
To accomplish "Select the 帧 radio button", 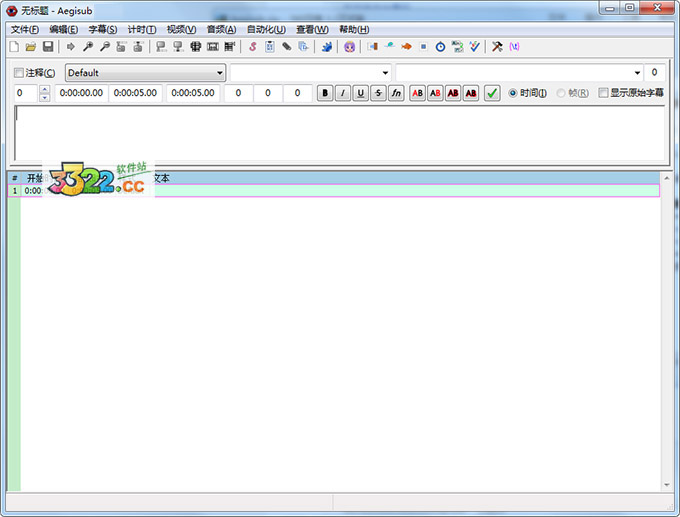I will tap(561, 93).
